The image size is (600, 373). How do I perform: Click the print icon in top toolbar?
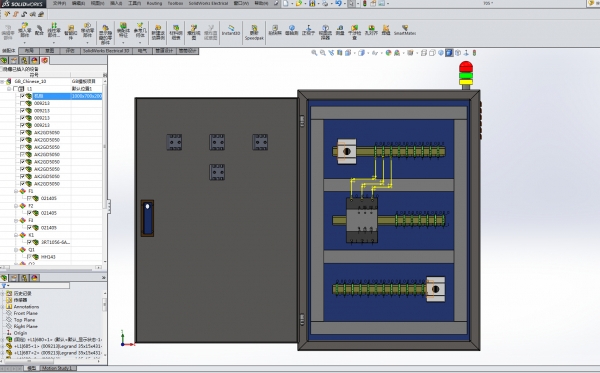click(x=325, y=3)
